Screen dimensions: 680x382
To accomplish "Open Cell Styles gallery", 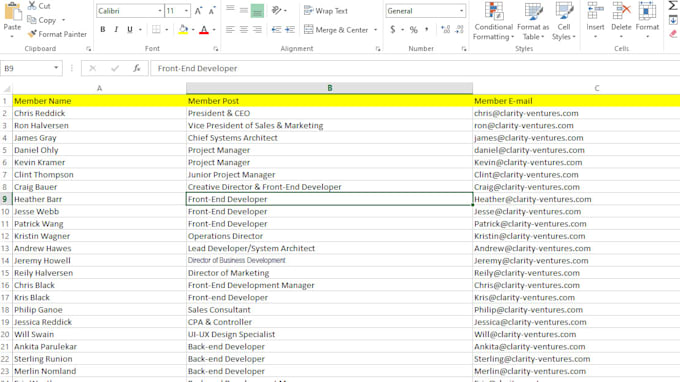I will [x=564, y=21].
